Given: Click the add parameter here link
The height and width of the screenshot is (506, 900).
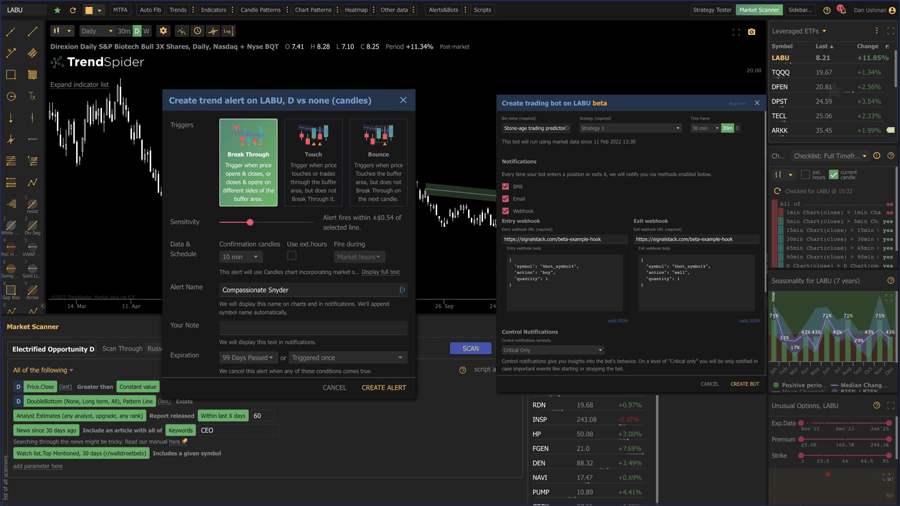Looking at the screenshot, I should click(38, 466).
